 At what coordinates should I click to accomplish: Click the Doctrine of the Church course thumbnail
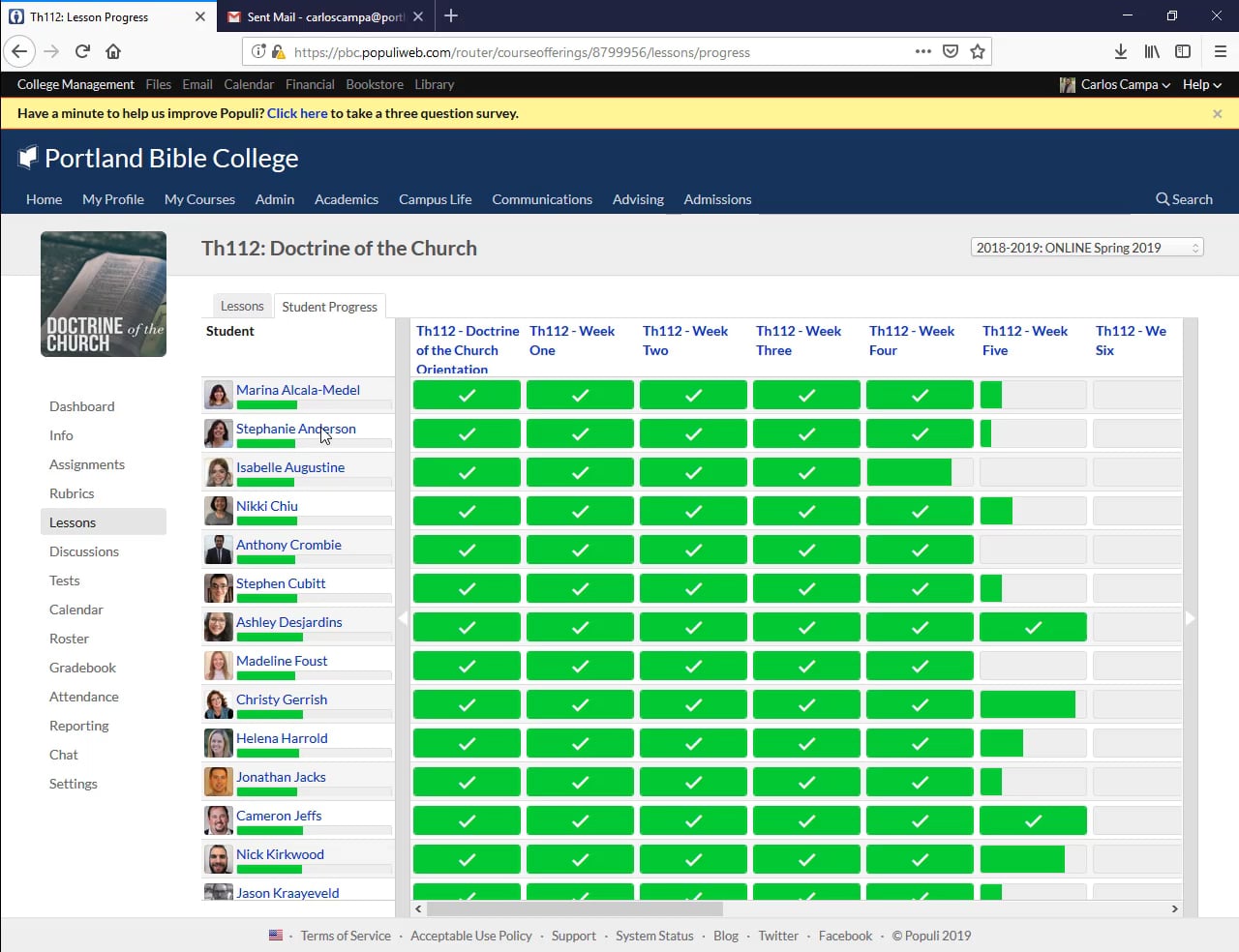coord(104,294)
